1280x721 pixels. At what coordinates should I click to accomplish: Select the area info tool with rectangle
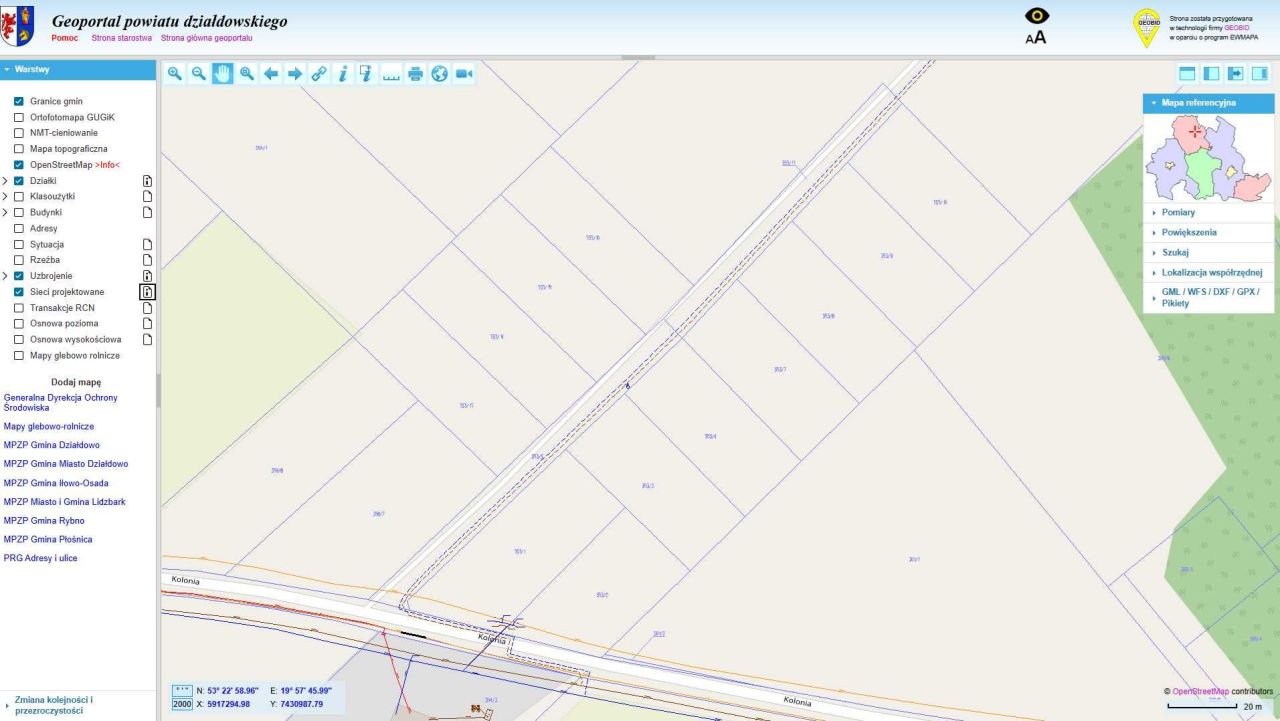click(x=367, y=73)
